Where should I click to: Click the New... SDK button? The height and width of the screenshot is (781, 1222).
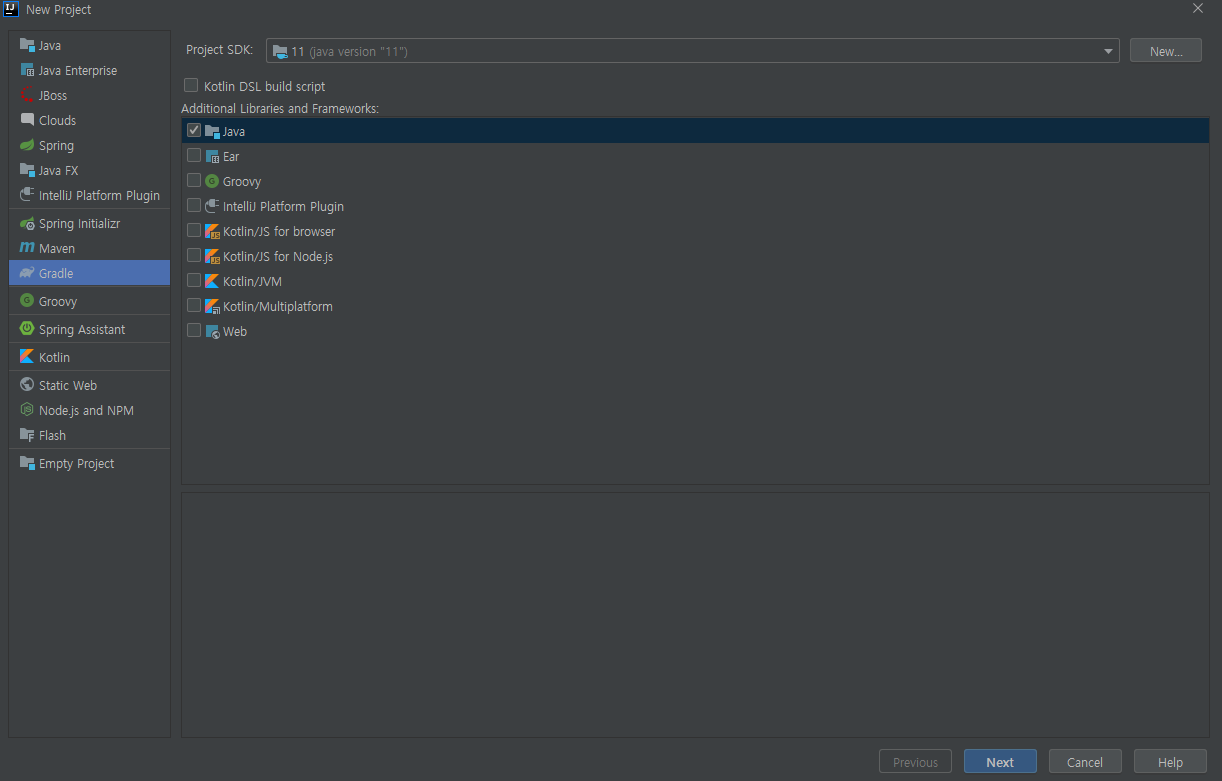pos(1166,51)
